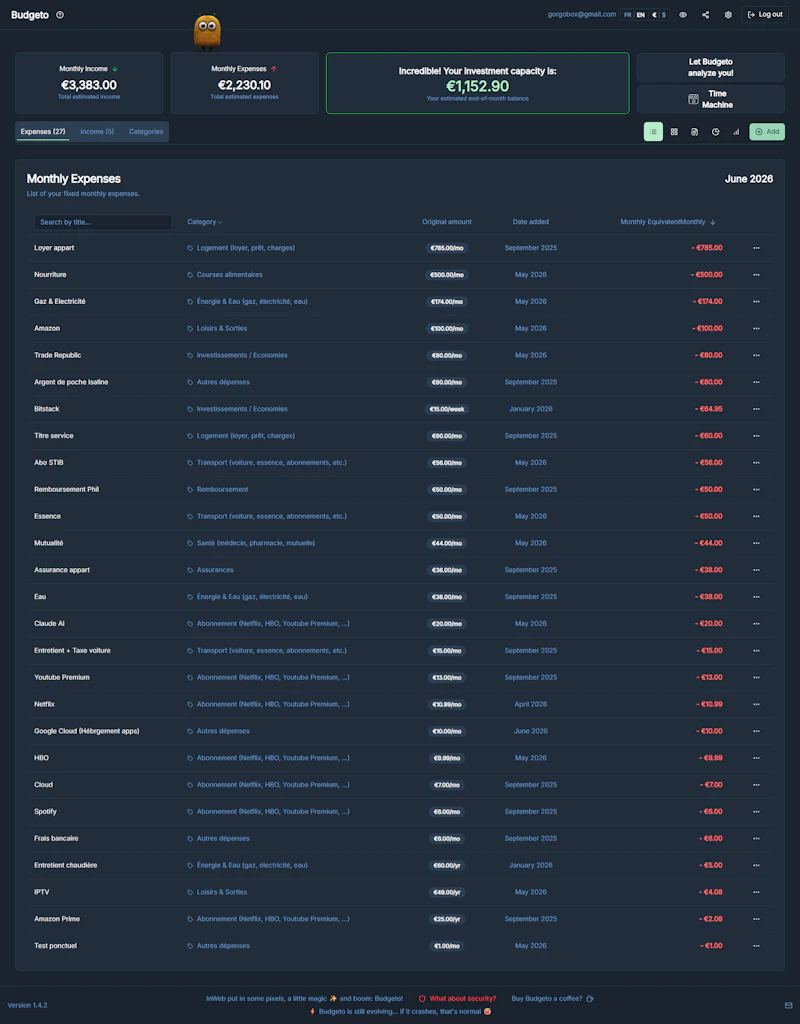Open the What about security? link
800x1024 pixels.
(x=457, y=999)
